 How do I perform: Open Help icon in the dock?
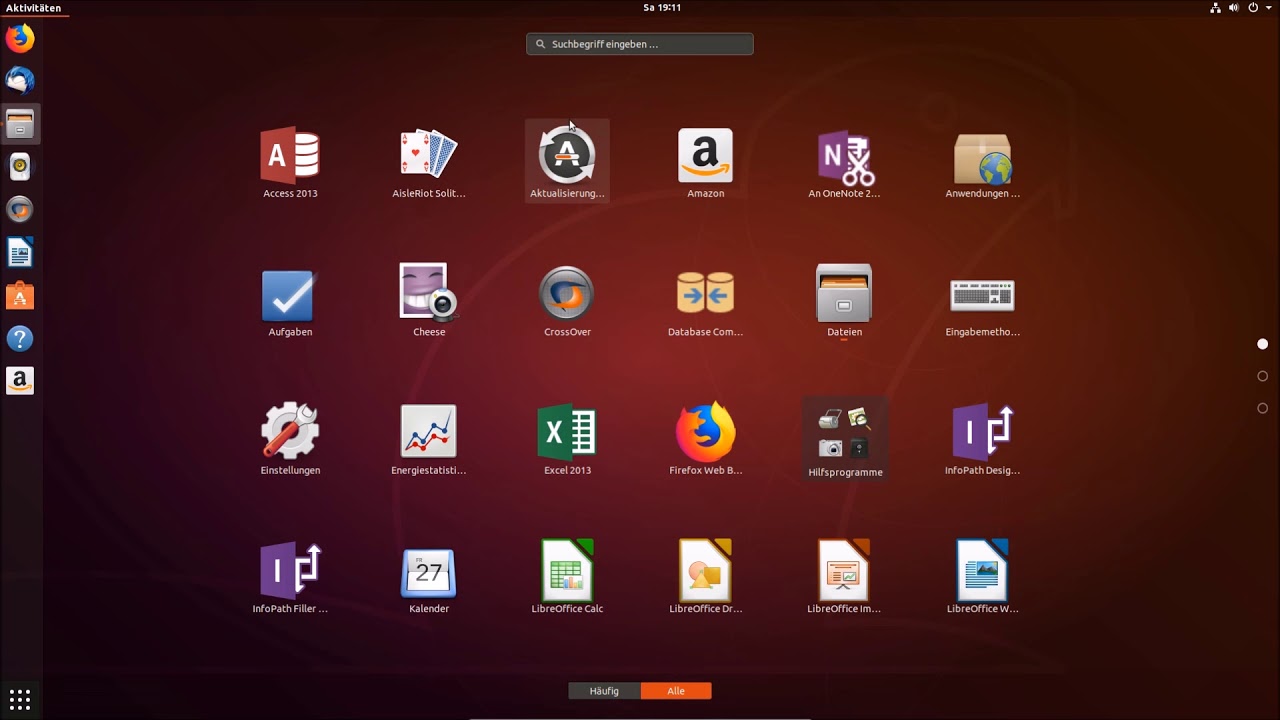click(20, 338)
